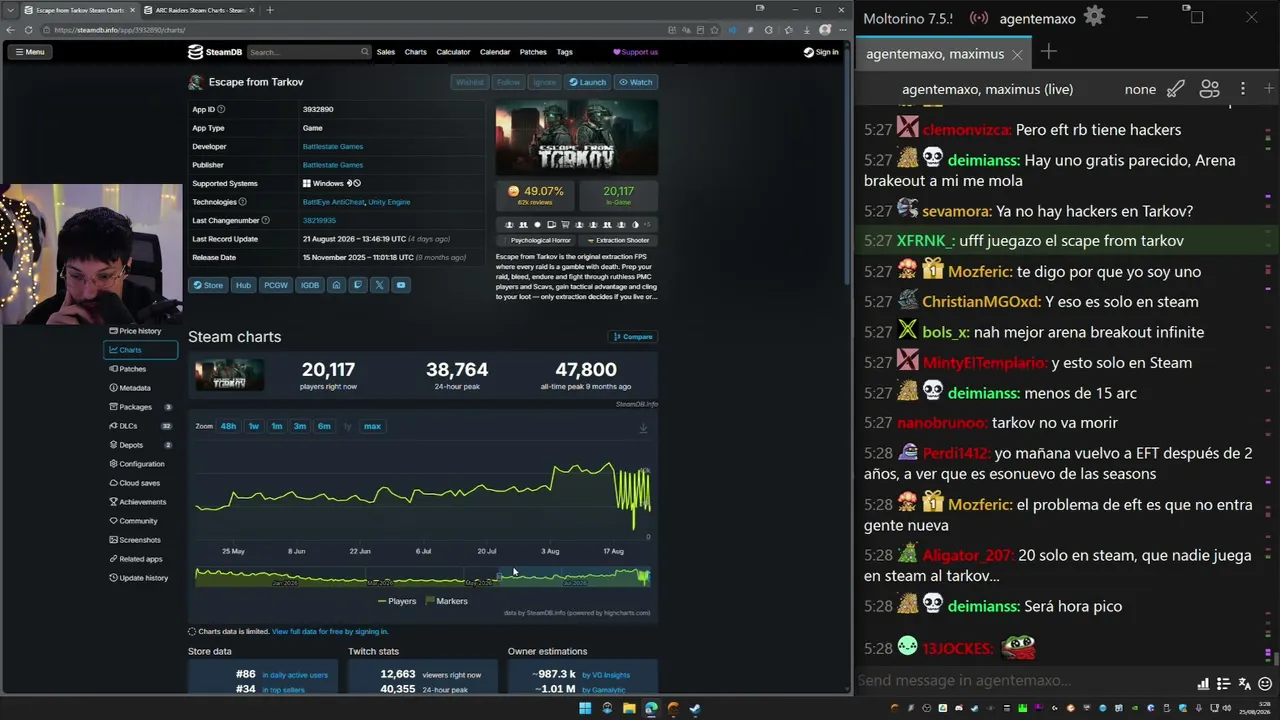Click Sign in with Steam
This screenshot has width=1280, height=720.
pyautogui.click(x=821, y=52)
